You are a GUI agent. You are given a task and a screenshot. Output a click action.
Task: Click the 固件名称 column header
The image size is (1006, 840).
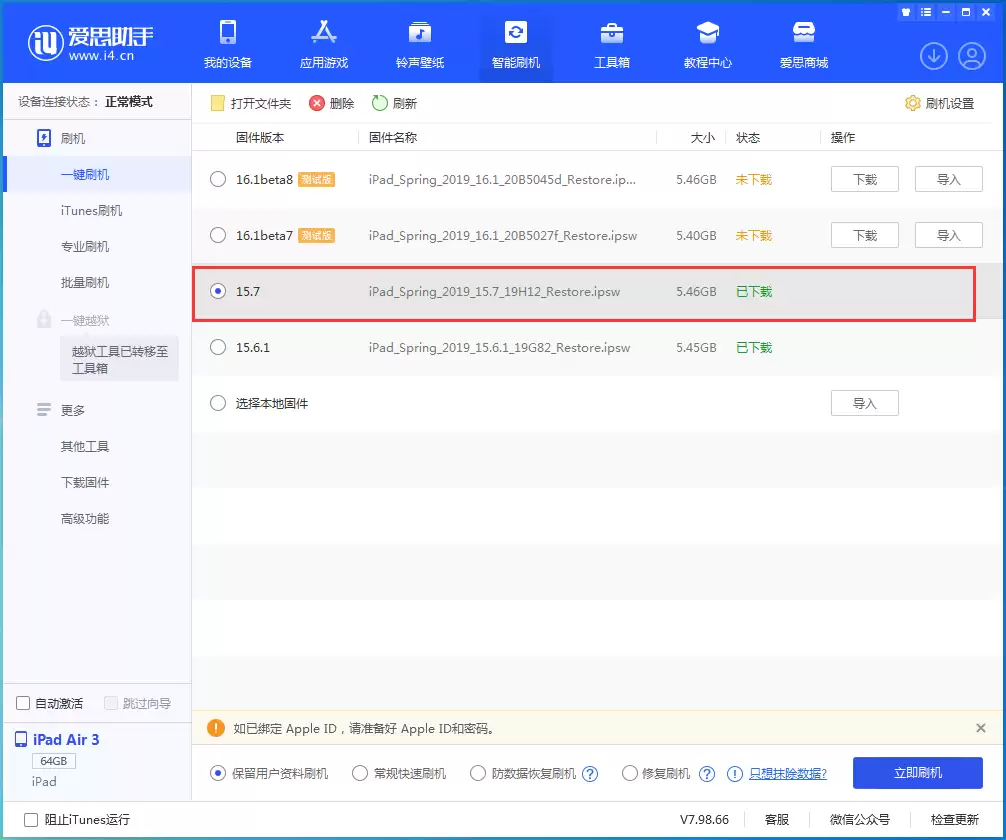393,137
